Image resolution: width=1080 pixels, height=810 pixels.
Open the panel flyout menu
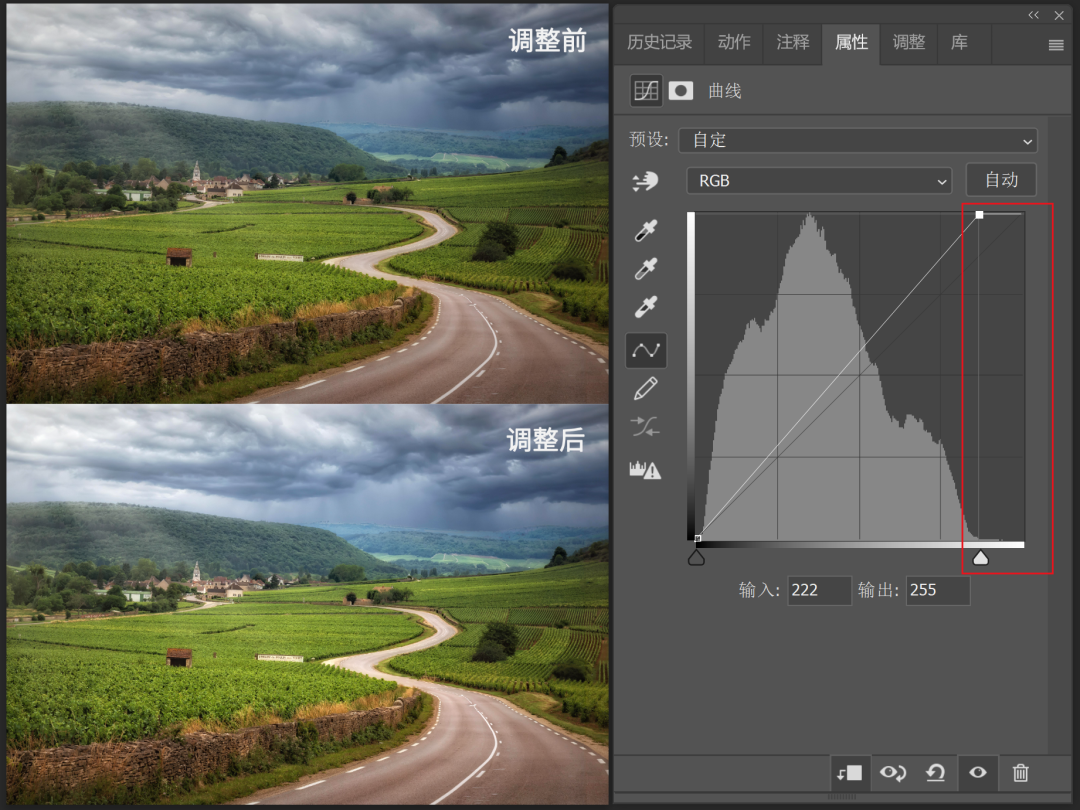(x=1056, y=45)
